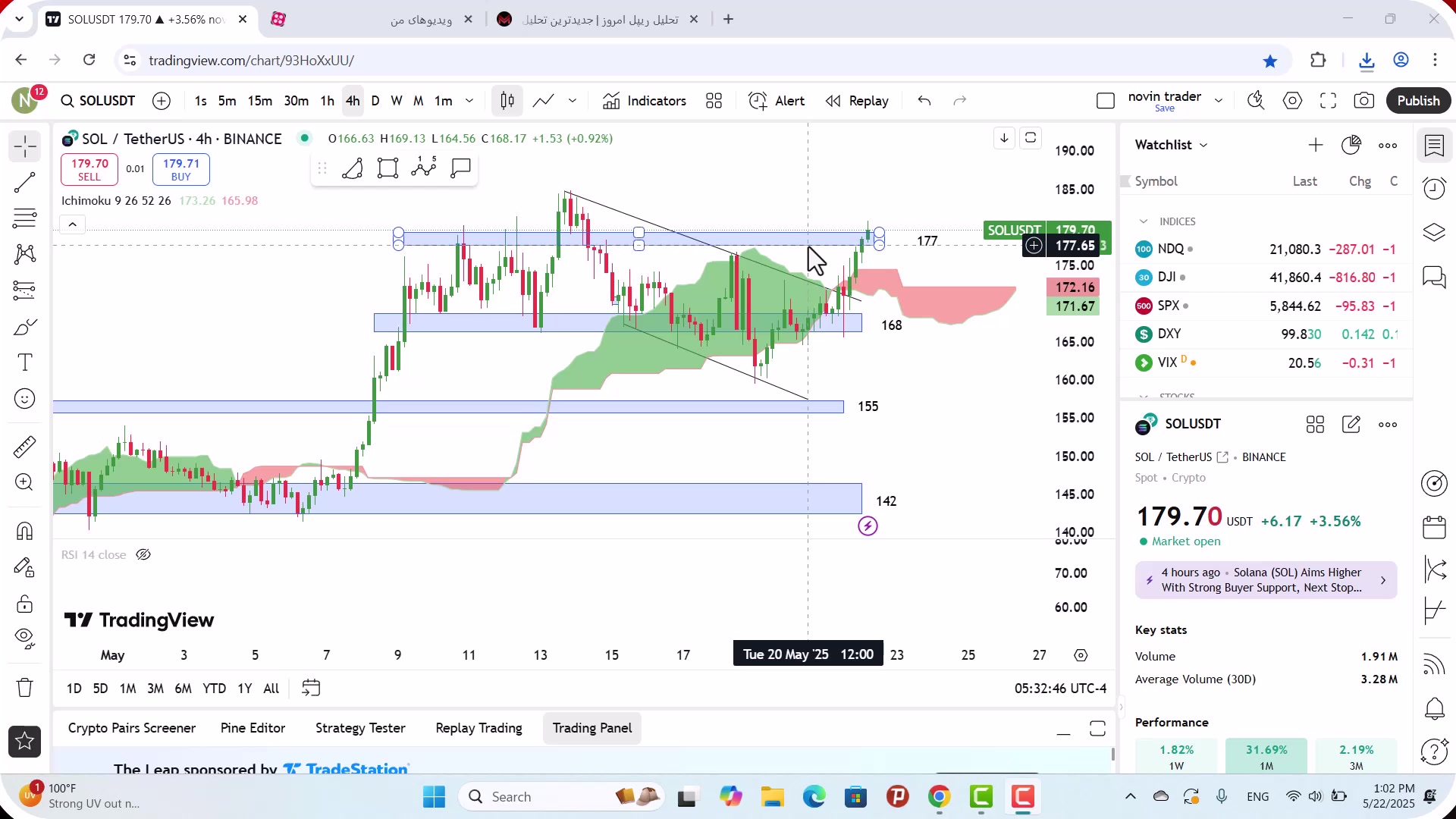Expand chart style dropdown chevron
The width and height of the screenshot is (1456, 819).
point(573,101)
